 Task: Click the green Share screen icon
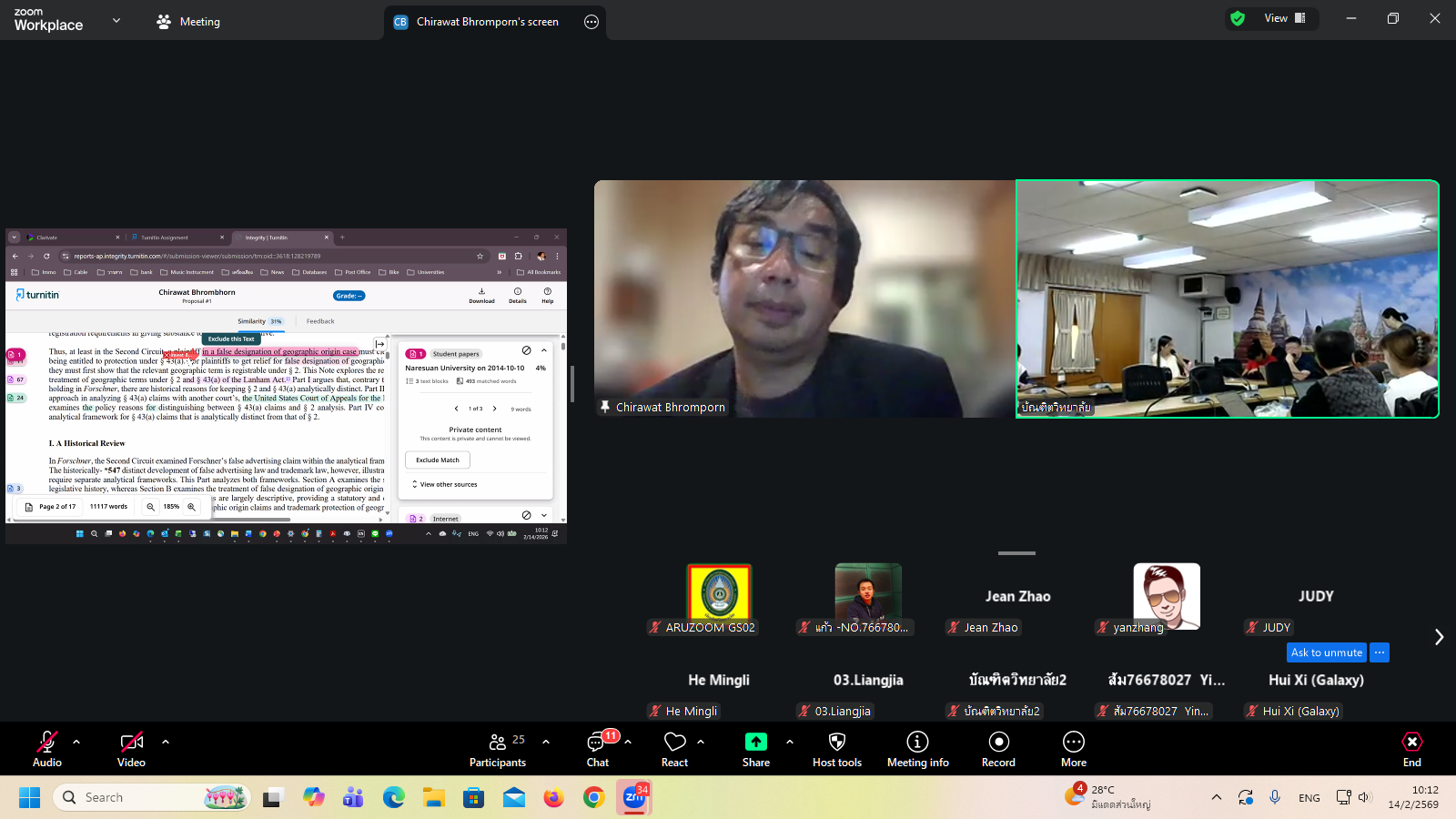tap(755, 743)
